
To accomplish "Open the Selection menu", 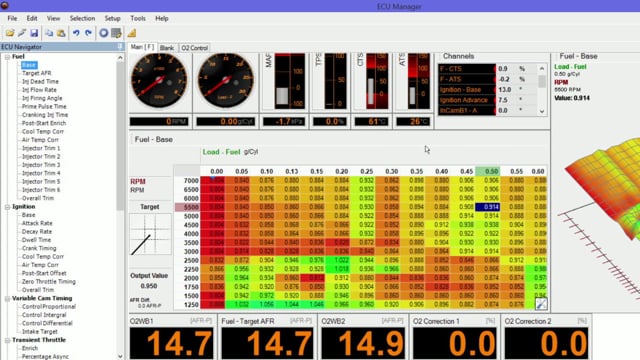I will point(82,18).
